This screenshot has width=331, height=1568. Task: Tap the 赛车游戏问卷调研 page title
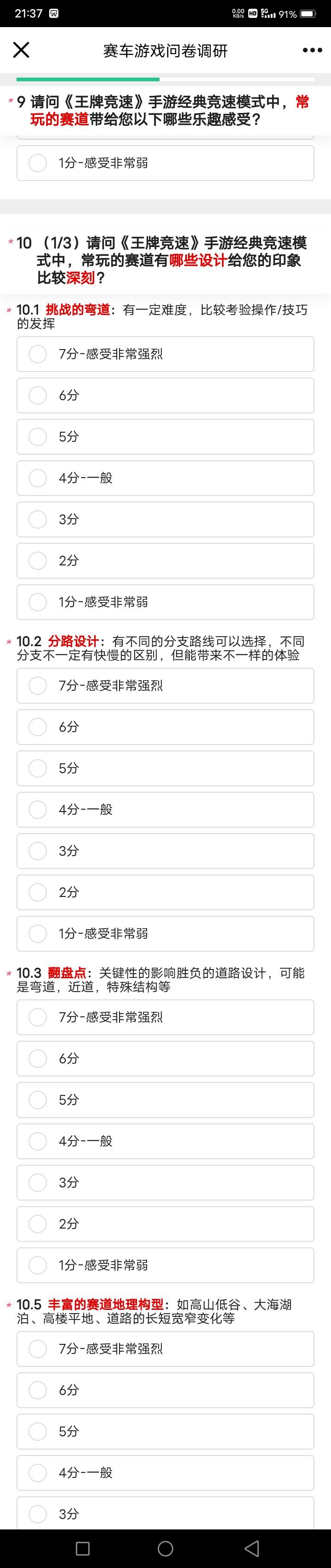165,51
